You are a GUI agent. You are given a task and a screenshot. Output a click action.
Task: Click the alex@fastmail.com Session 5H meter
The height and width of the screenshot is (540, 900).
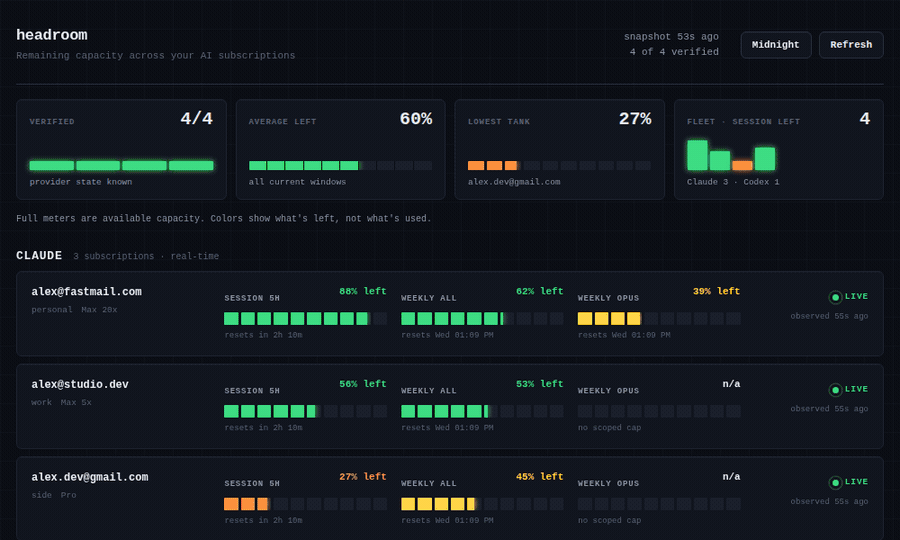pos(305,318)
